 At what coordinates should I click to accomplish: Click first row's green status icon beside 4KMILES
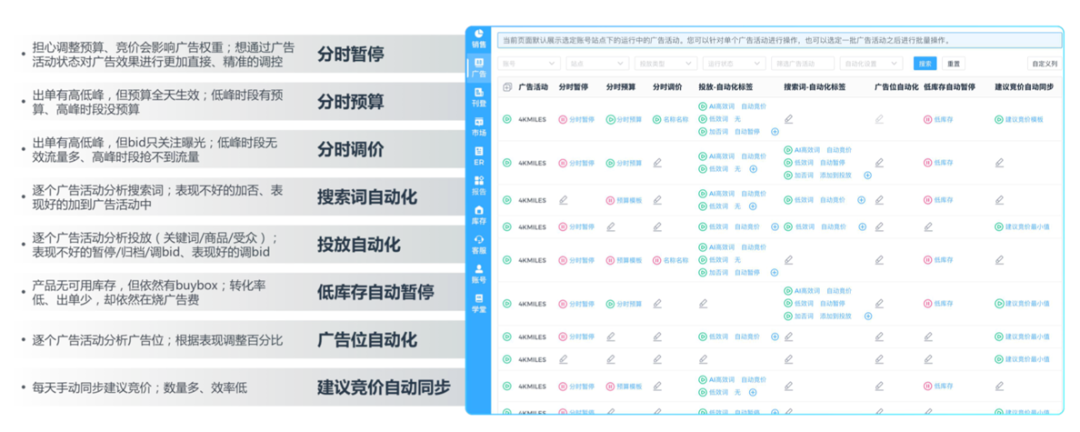(x=507, y=119)
